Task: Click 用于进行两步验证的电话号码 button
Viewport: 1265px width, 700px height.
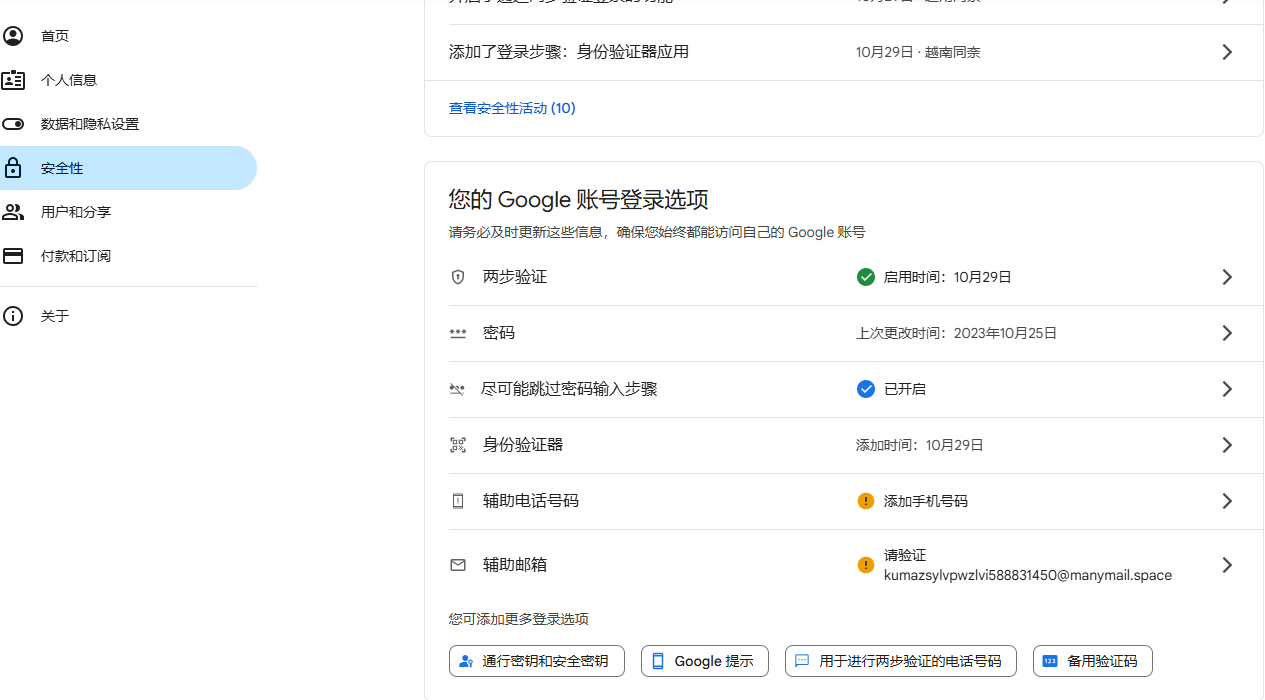Action: click(900, 661)
